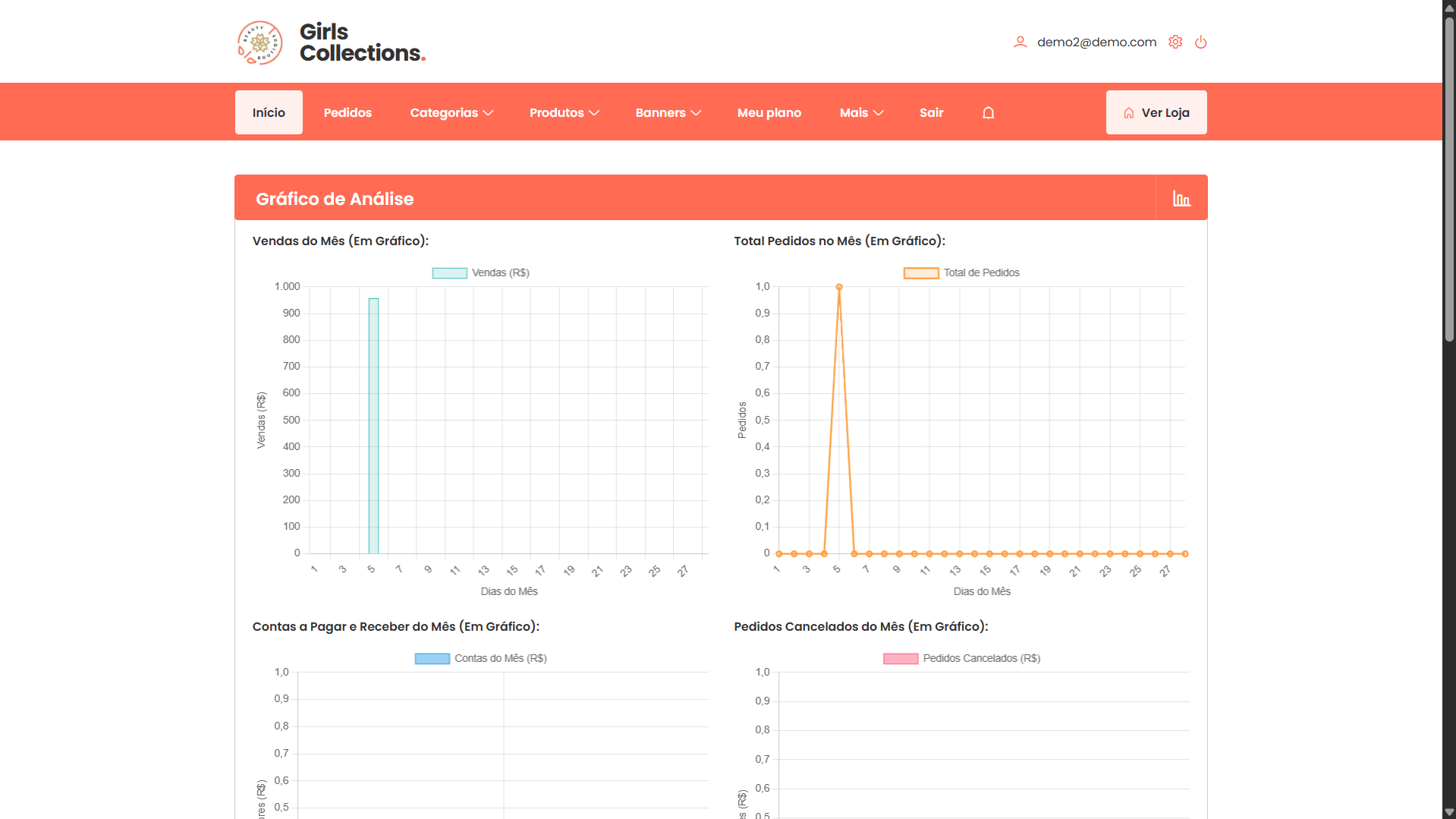
Task: Open the Pedidos section
Action: pos(347,112)
